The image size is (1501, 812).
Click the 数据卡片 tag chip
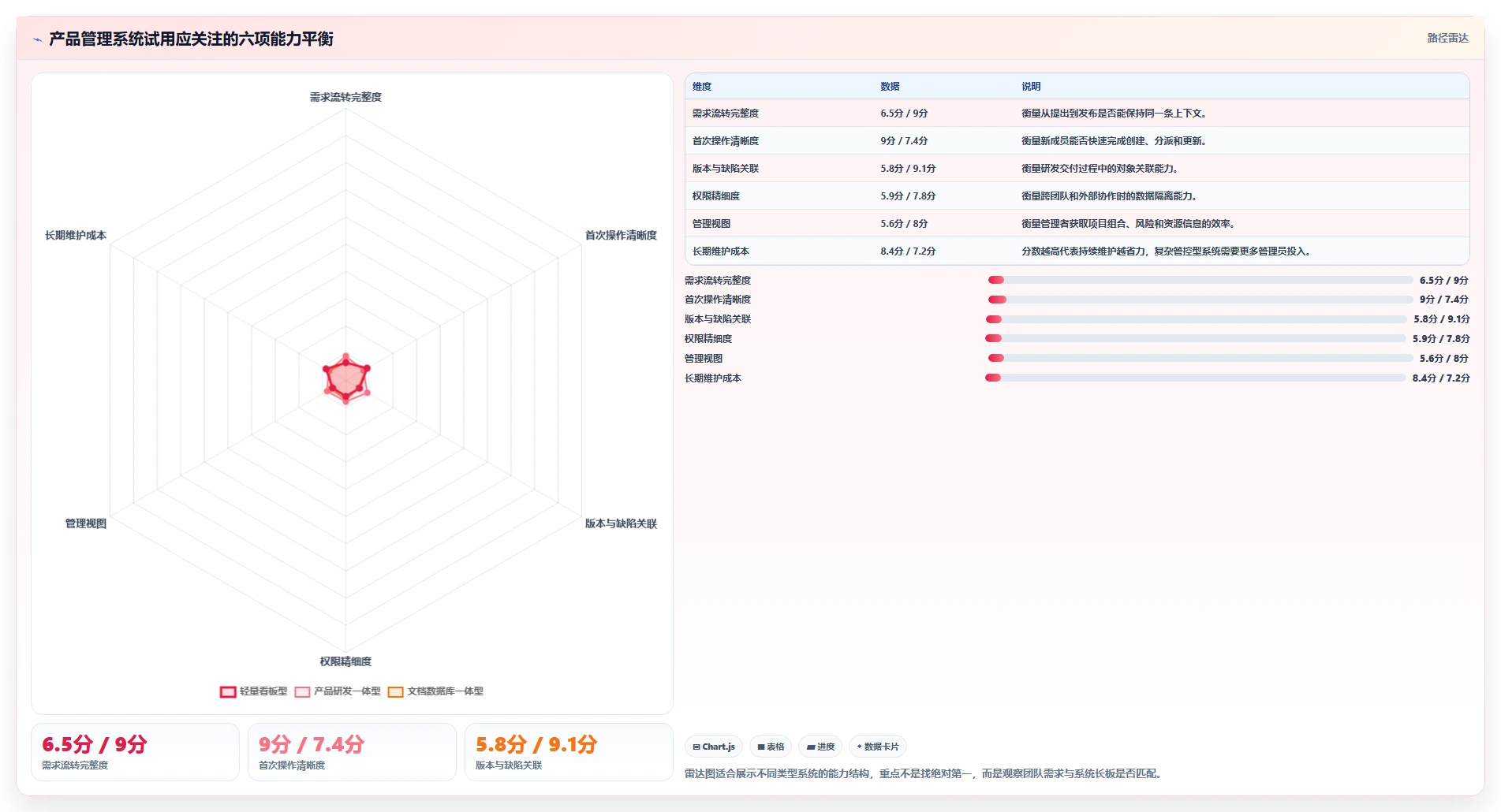pyautogui.click(x=877, y=747)
